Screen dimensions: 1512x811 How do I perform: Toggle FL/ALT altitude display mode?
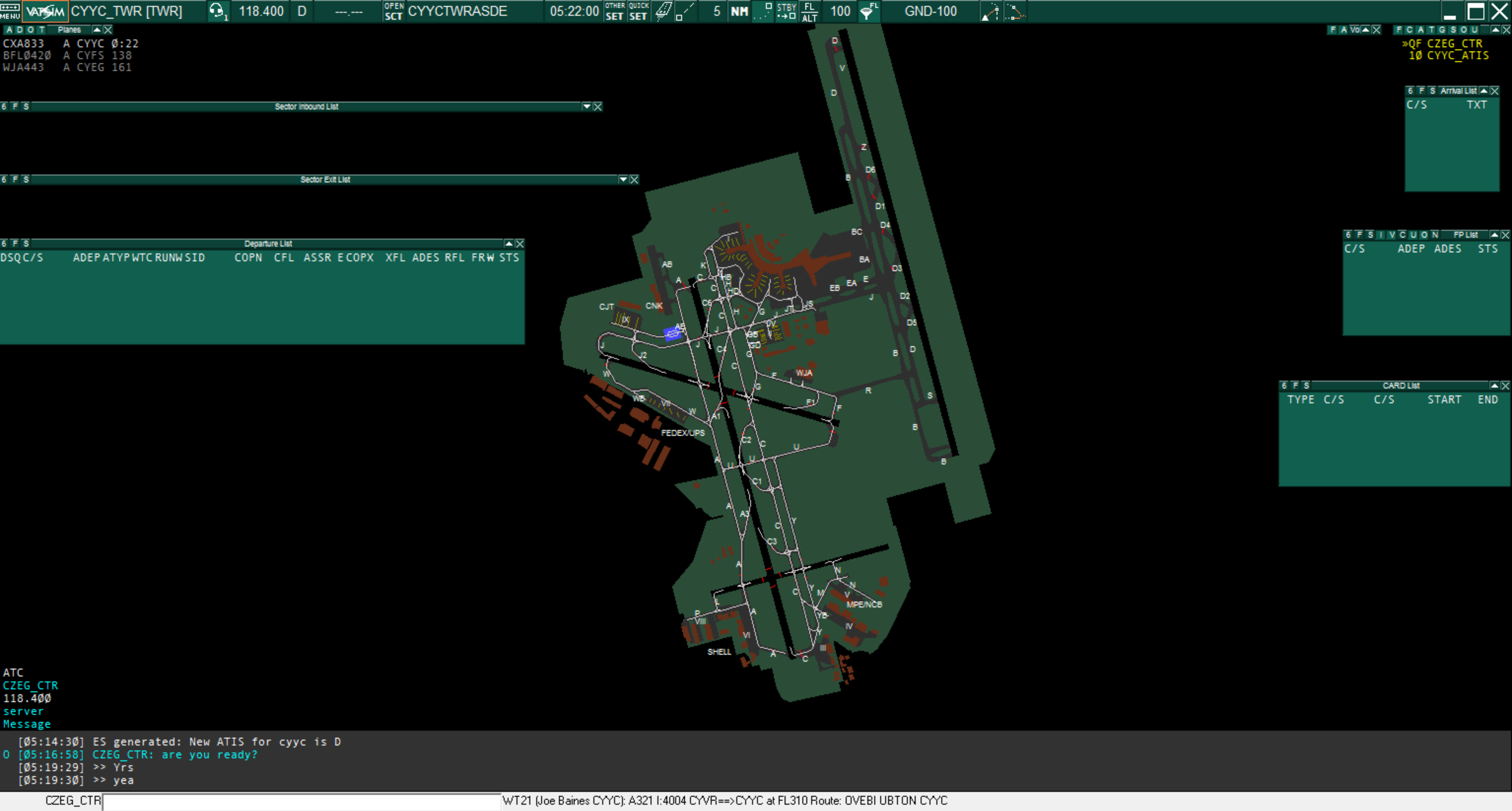pos(809,11)
